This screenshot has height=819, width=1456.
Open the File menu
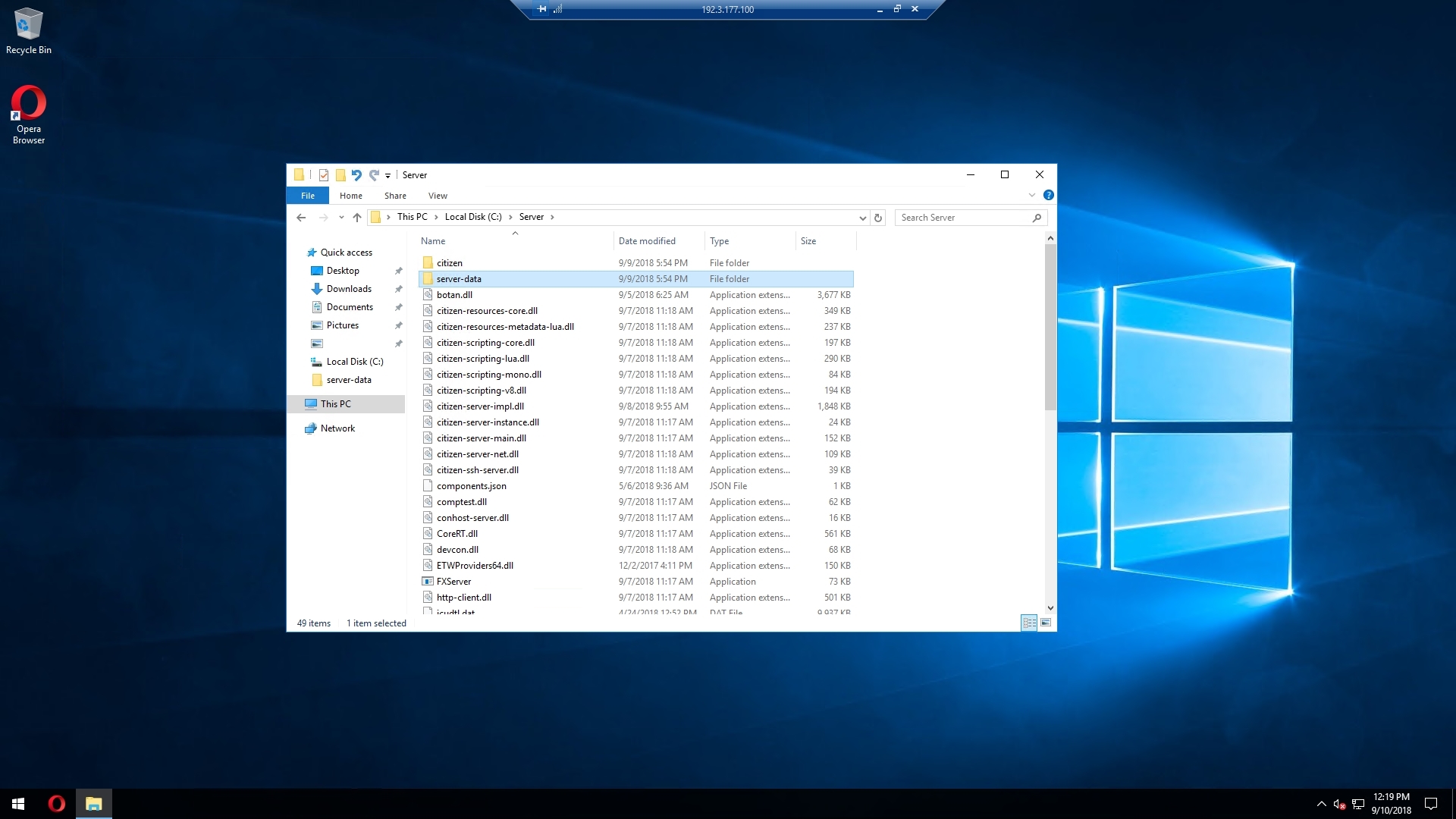[x=307, y=196]
